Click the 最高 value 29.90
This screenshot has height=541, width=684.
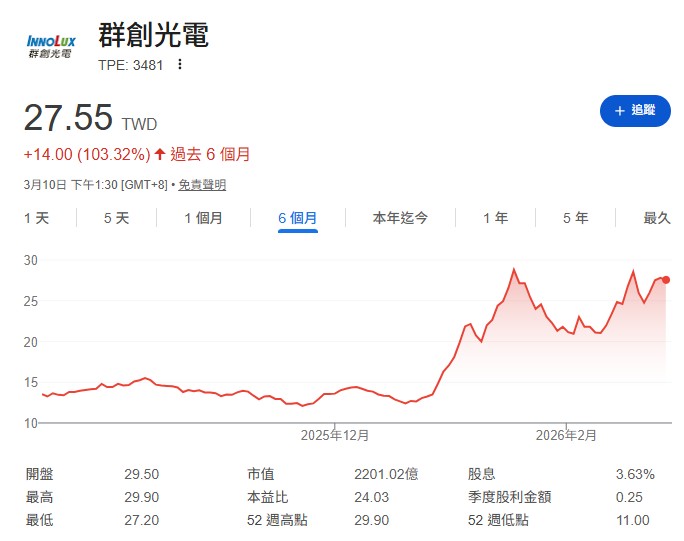tap(141, 497)
